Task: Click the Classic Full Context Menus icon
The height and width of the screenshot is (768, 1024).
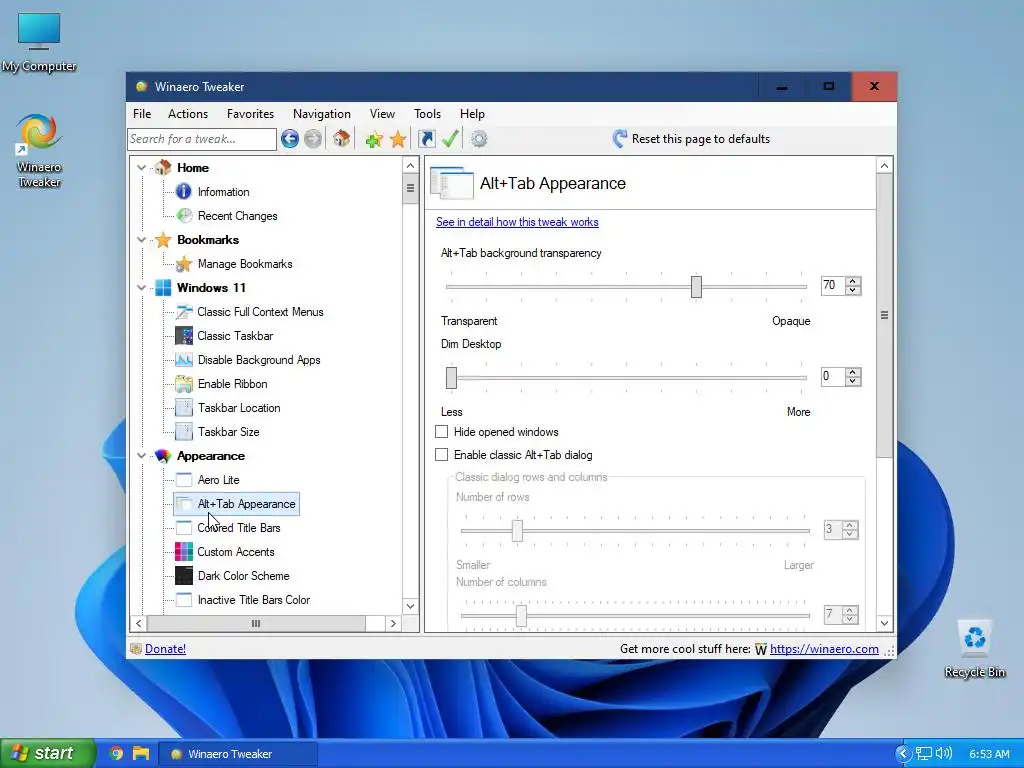Action: tap(184, 312)
